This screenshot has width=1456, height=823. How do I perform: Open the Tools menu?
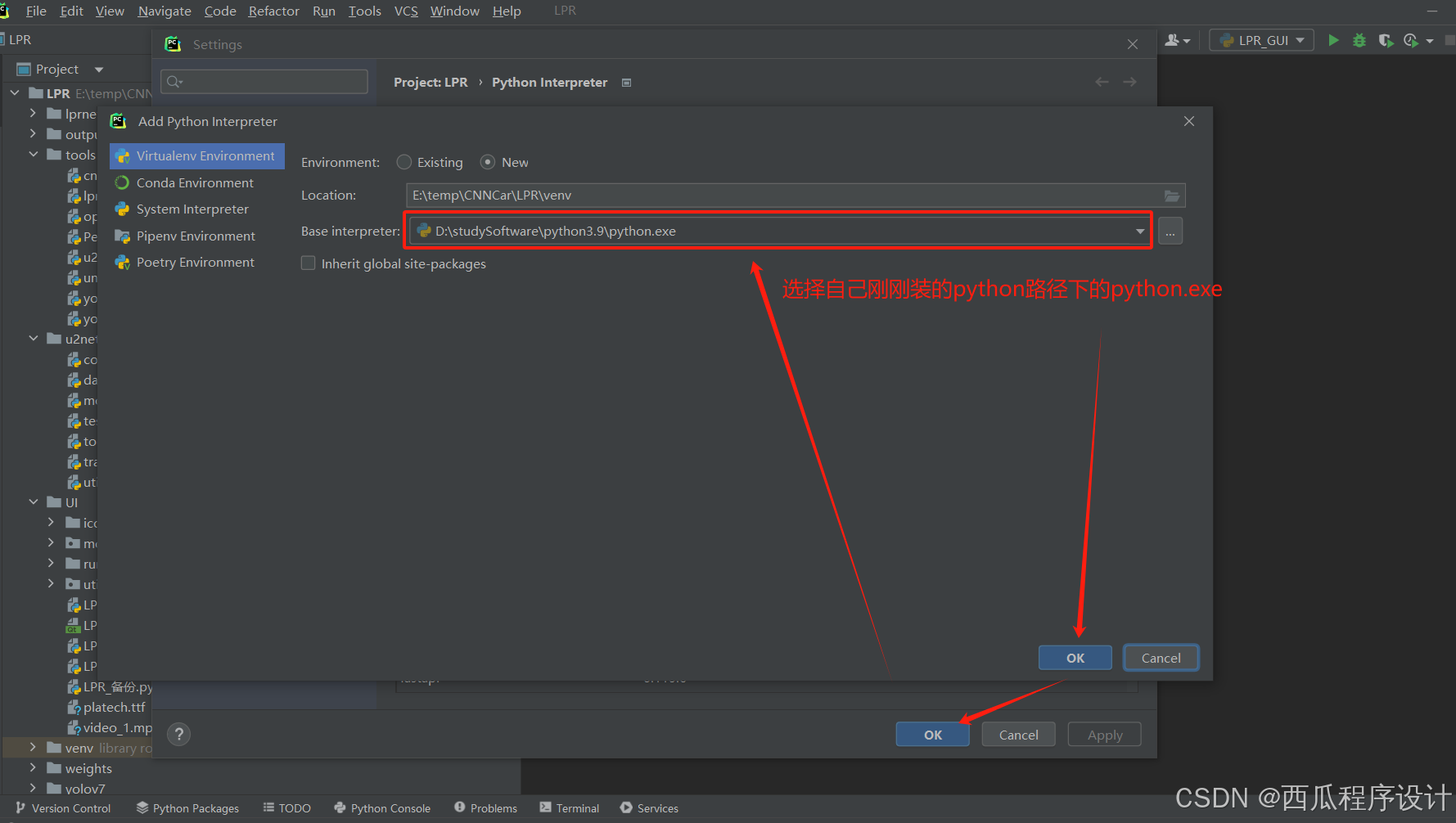[x=365, y=11]
